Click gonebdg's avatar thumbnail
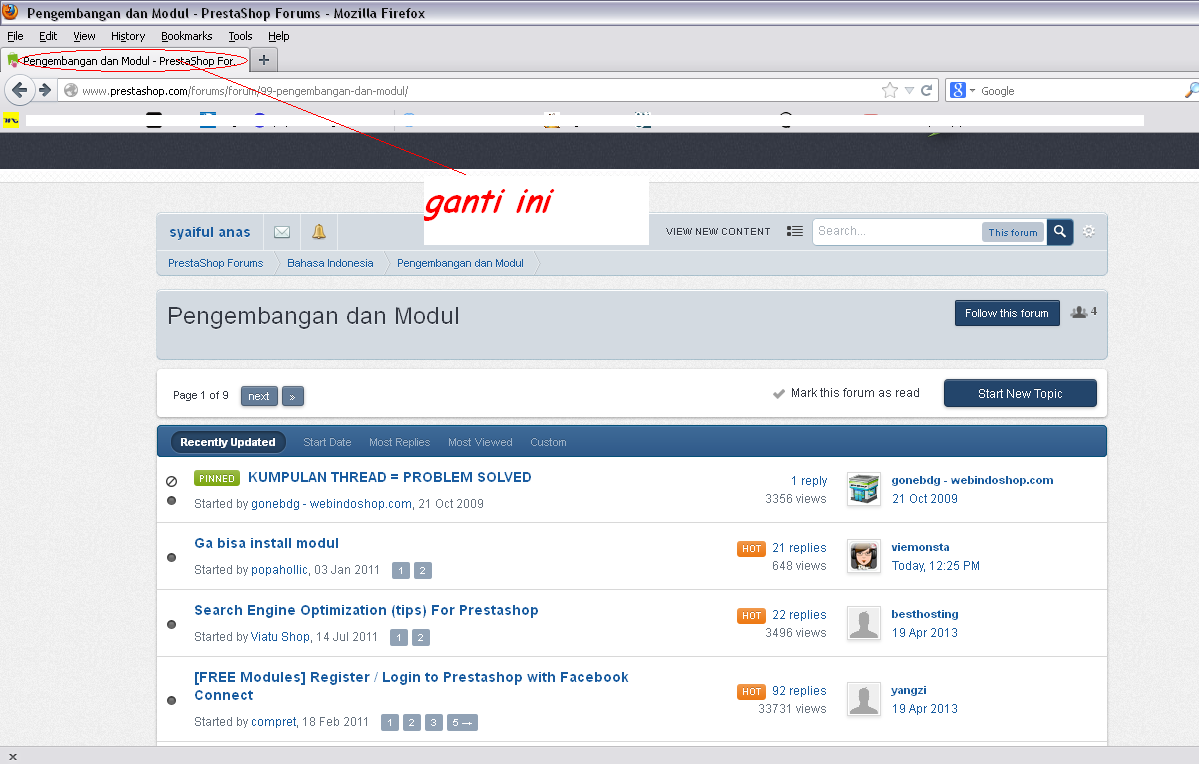This screenshot has width=1199, height=764. (864, 489)
